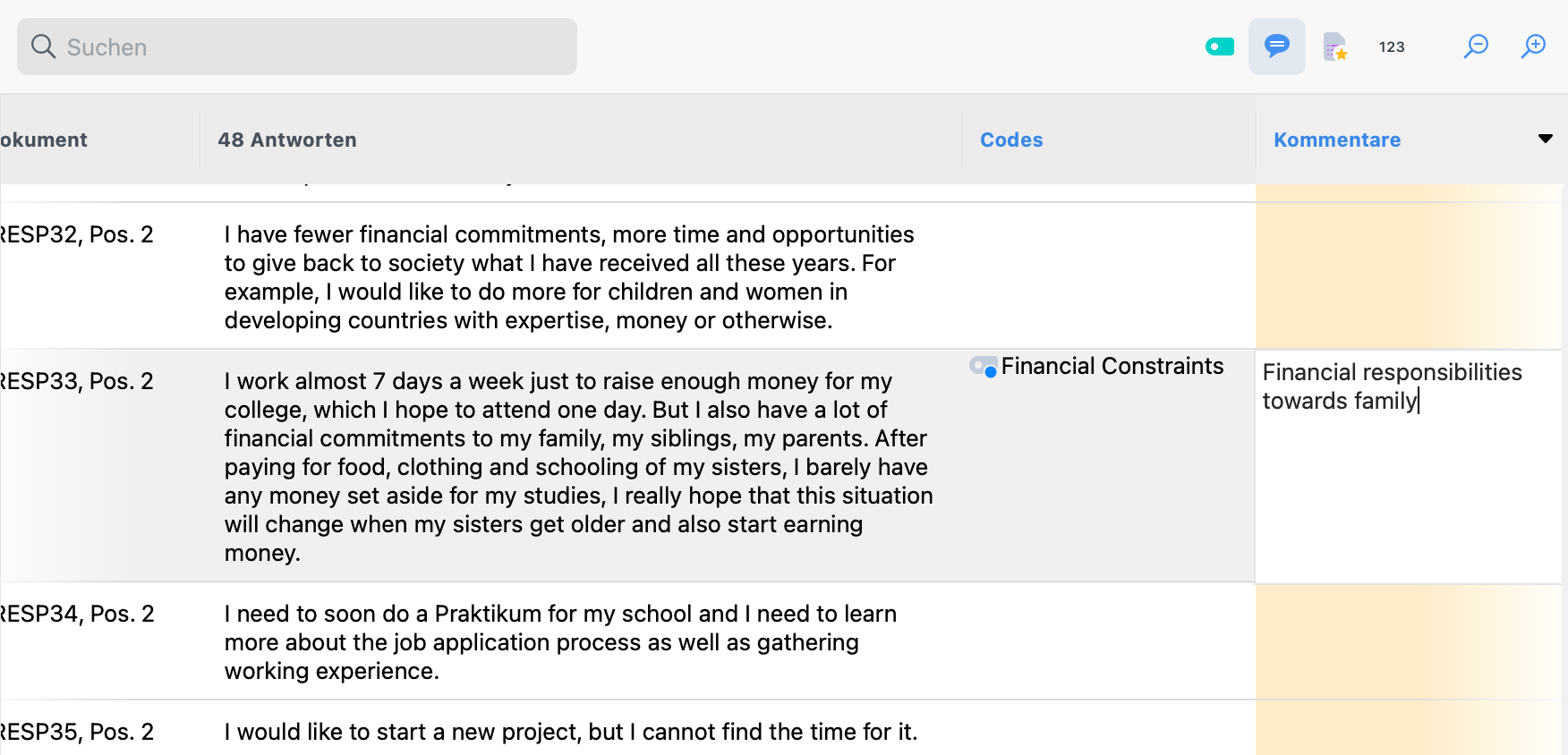Select the Financial Constraints code label
The width and height of the screenshot is (1568, 755).
click(x=1112, y=367)
